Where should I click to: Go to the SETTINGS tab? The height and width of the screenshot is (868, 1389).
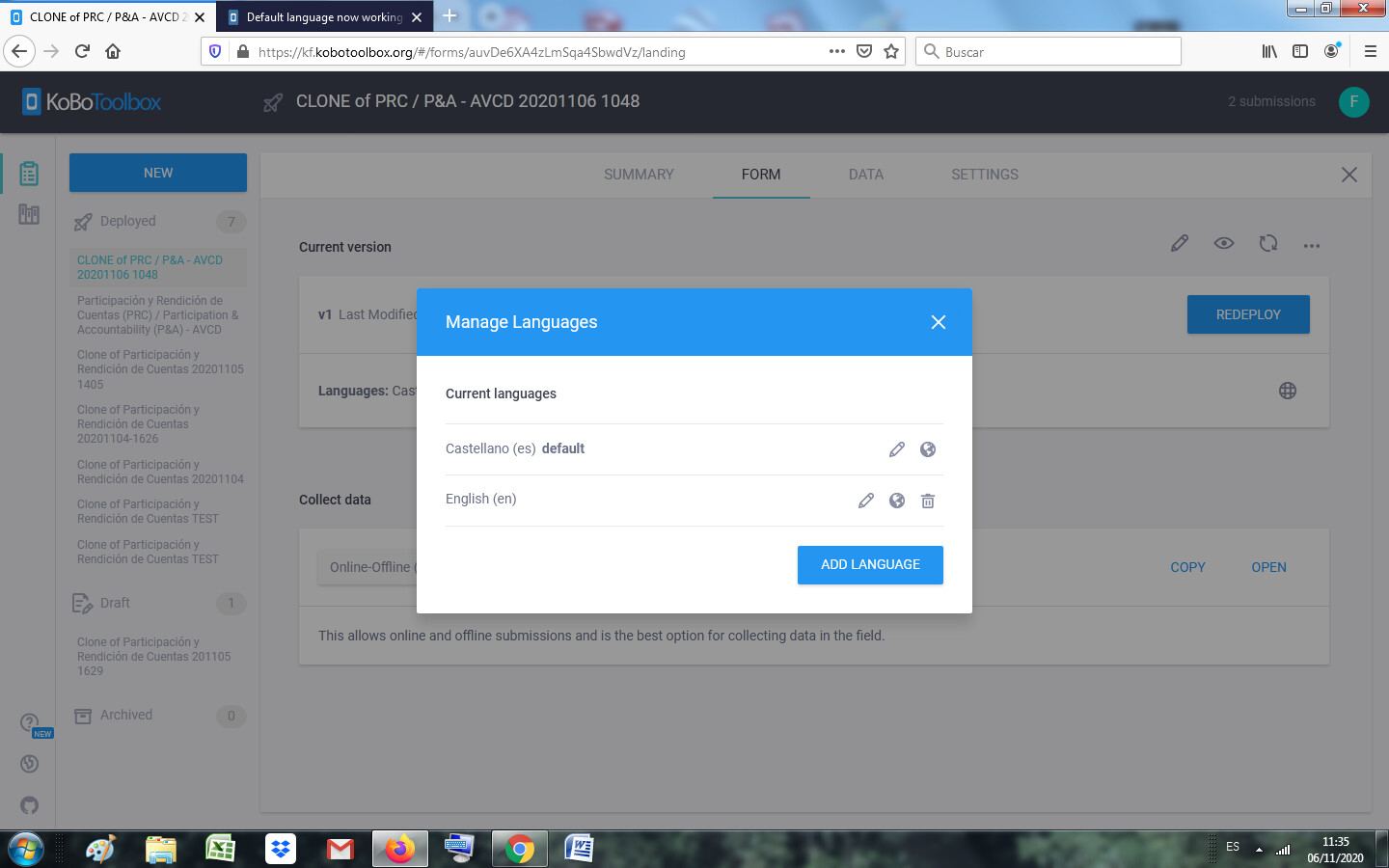pyautogui.click(x=984, y=175)
